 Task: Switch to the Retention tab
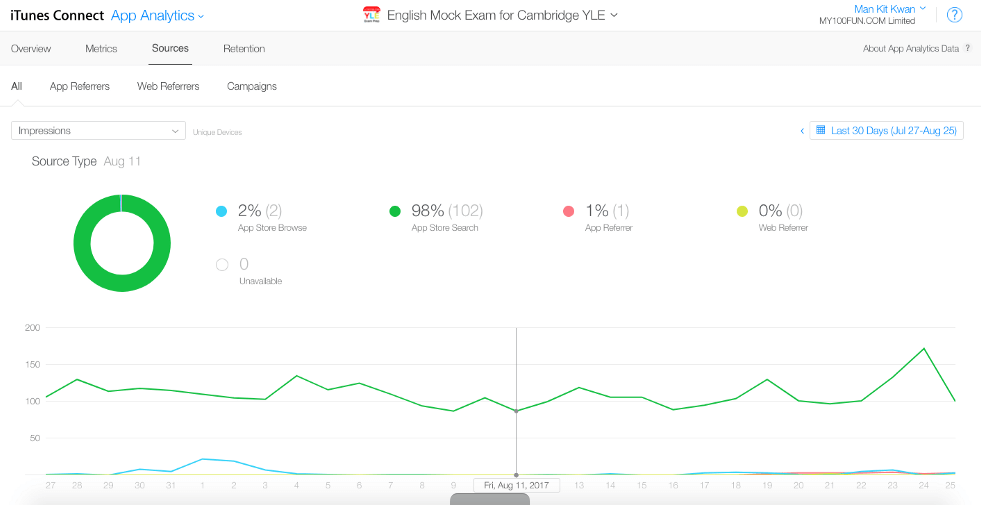pos(244,48)
